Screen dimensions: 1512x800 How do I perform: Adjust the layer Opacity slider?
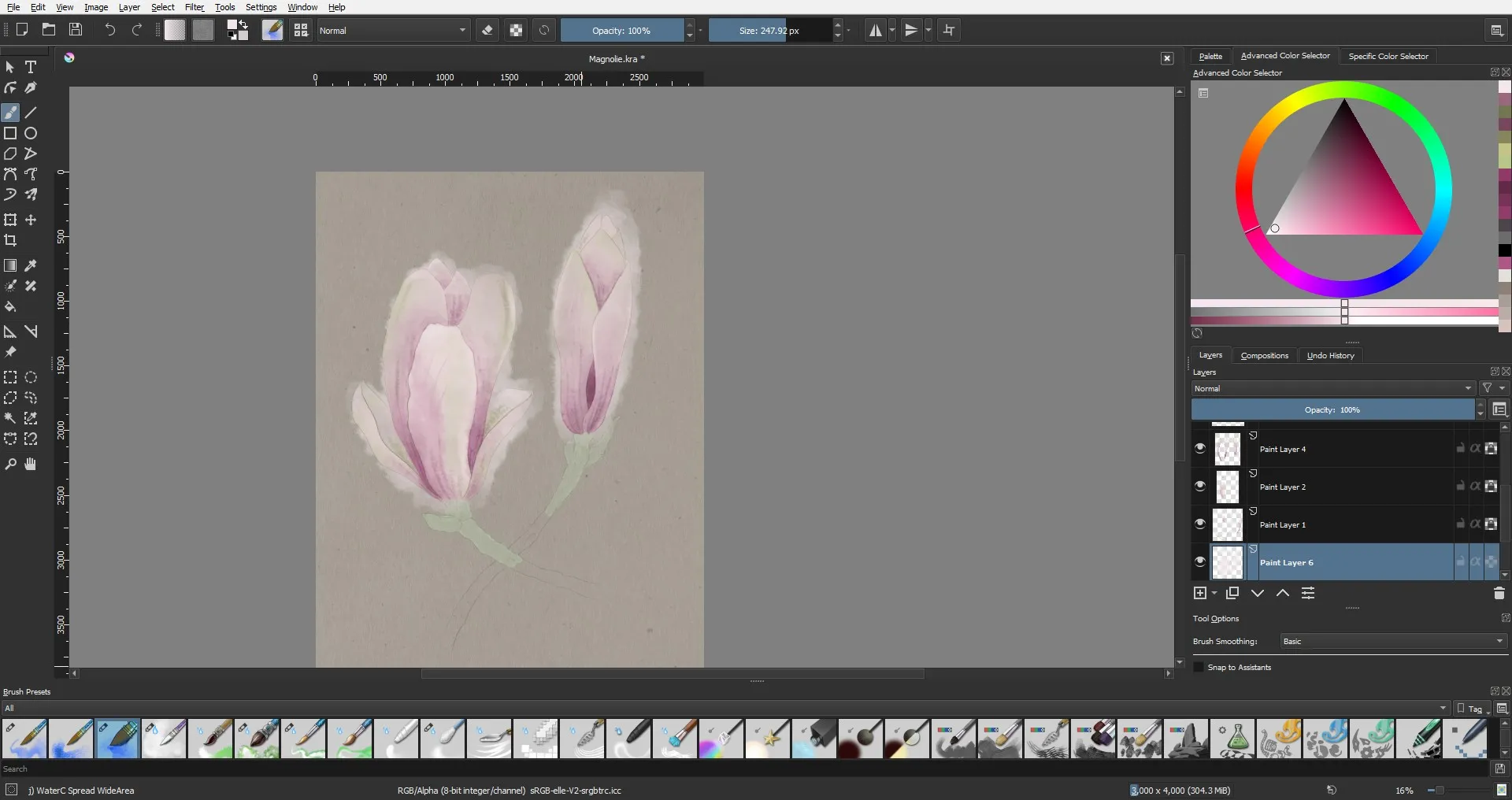pos(1332,410)
